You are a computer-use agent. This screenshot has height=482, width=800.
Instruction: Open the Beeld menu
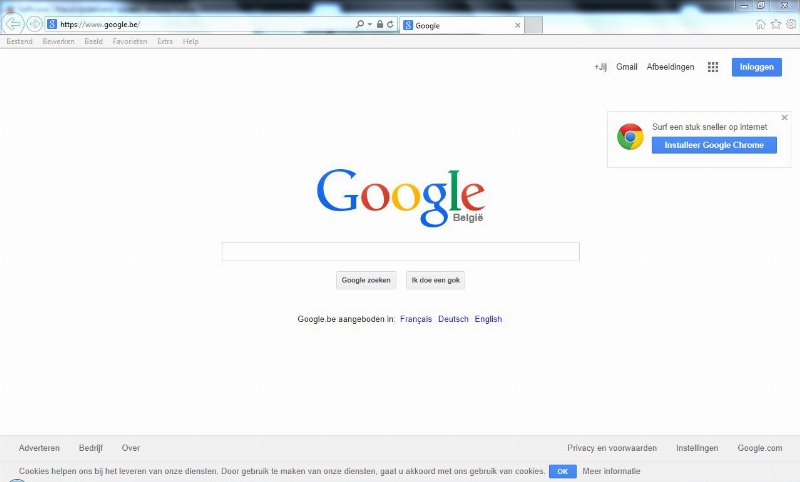point(93,41)
